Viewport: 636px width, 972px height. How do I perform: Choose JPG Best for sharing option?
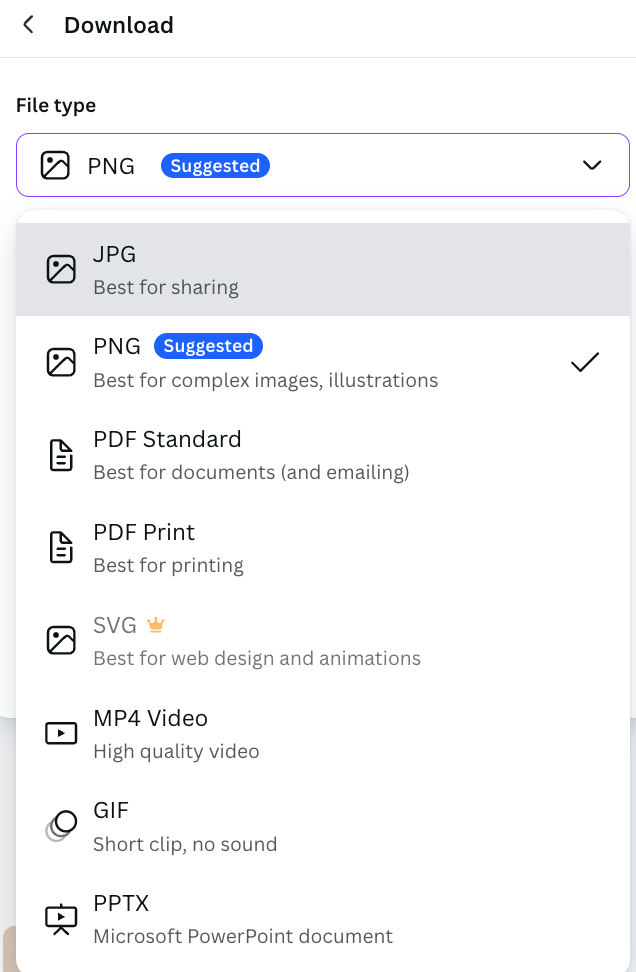click(x=322, y=270)
